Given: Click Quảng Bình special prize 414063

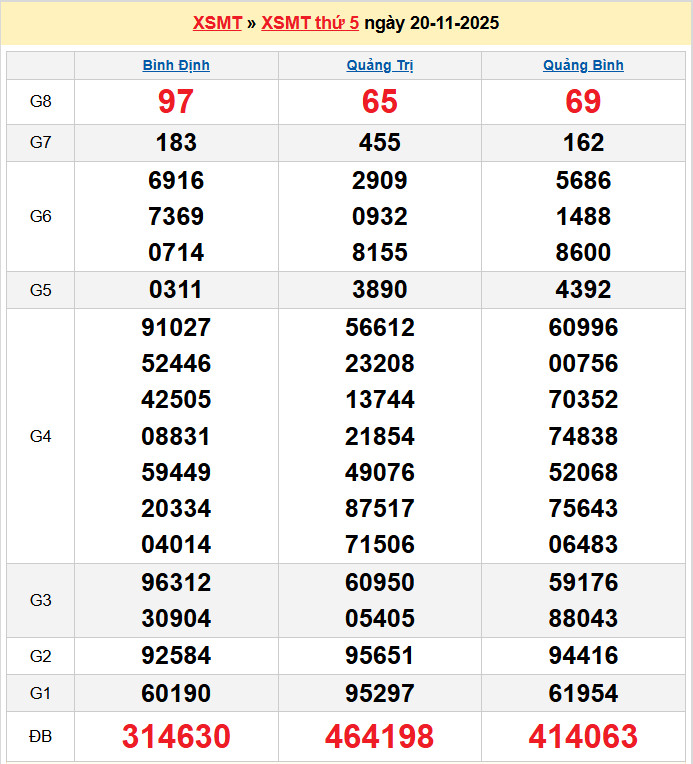Looking at the screenshot, I should coord(583,737).
